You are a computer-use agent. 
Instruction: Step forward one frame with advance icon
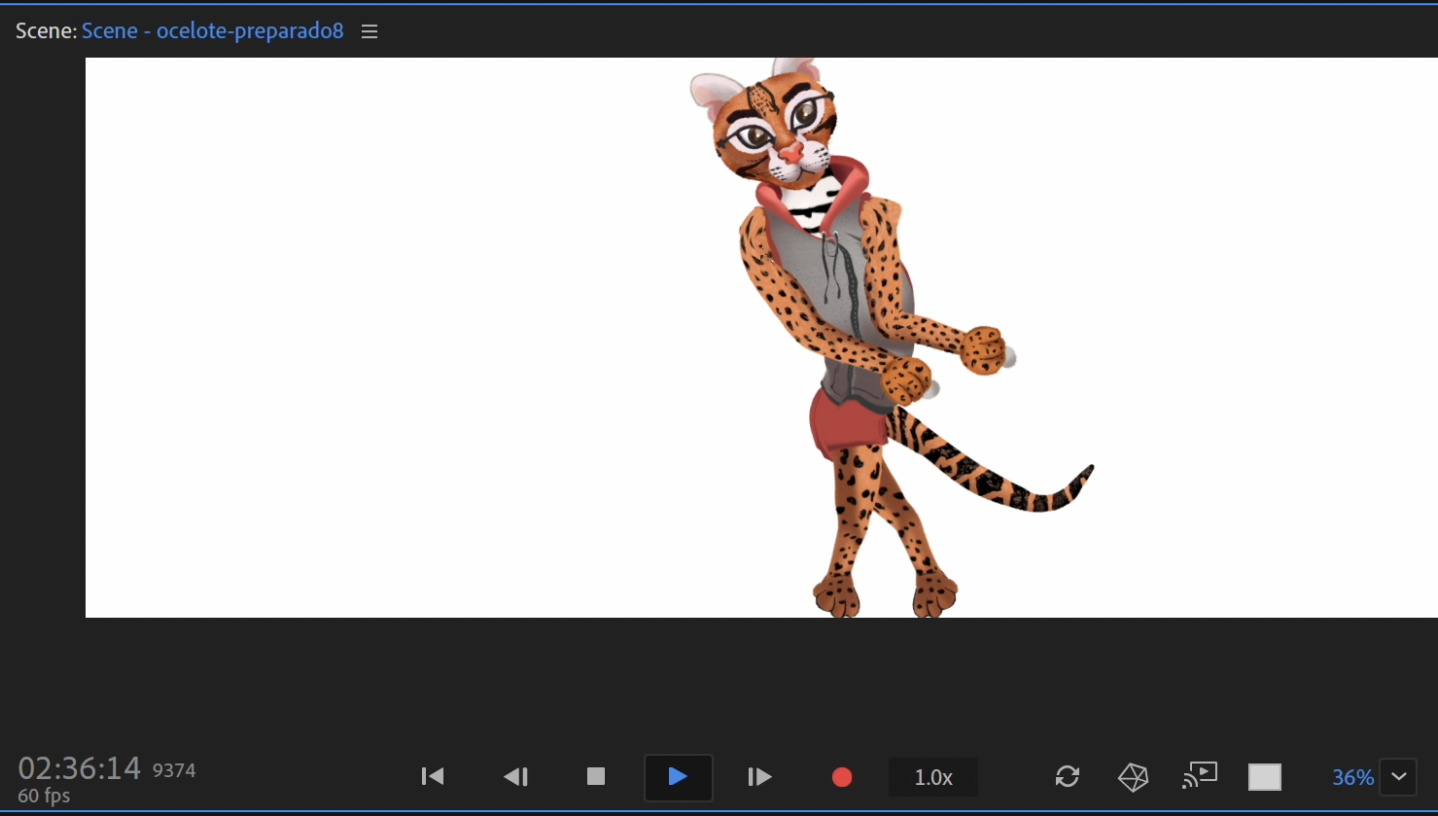tap(759, 776)
